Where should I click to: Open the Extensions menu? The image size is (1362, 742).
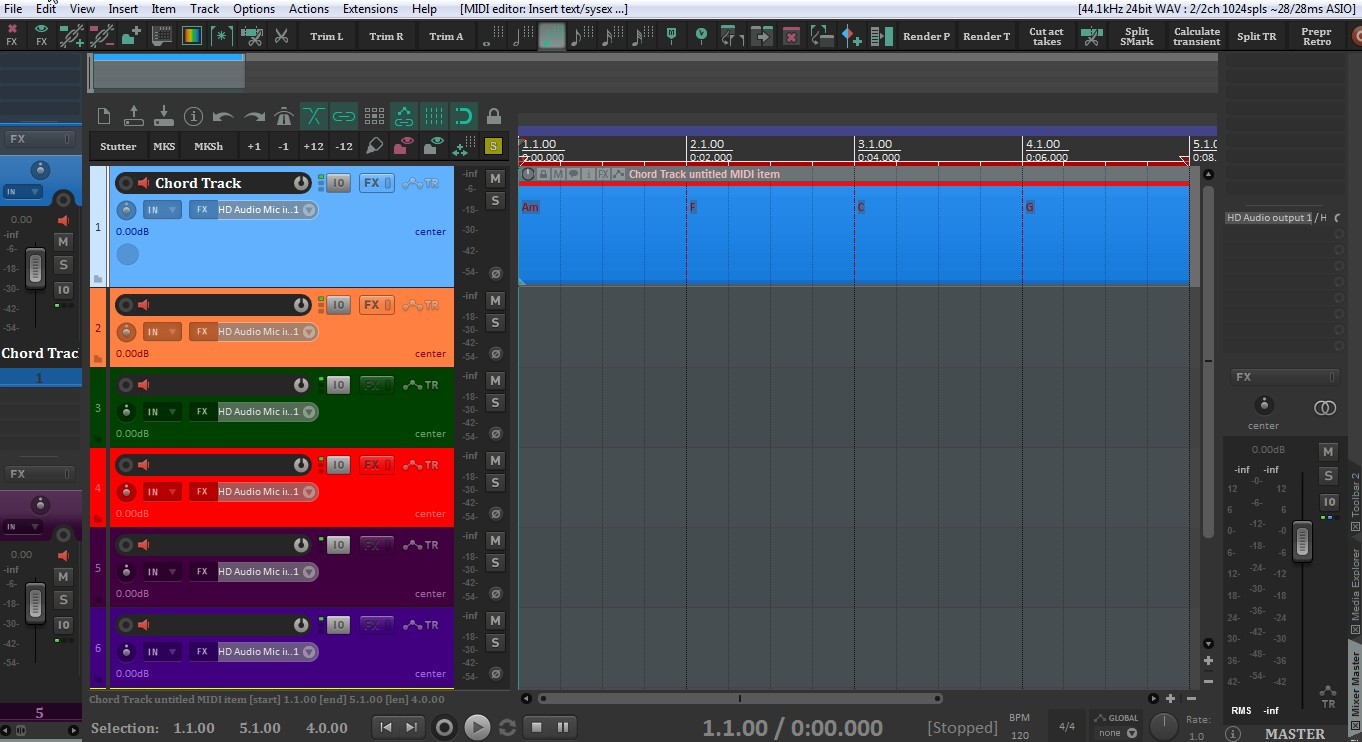pyautogui.click(x=370, y=8)
